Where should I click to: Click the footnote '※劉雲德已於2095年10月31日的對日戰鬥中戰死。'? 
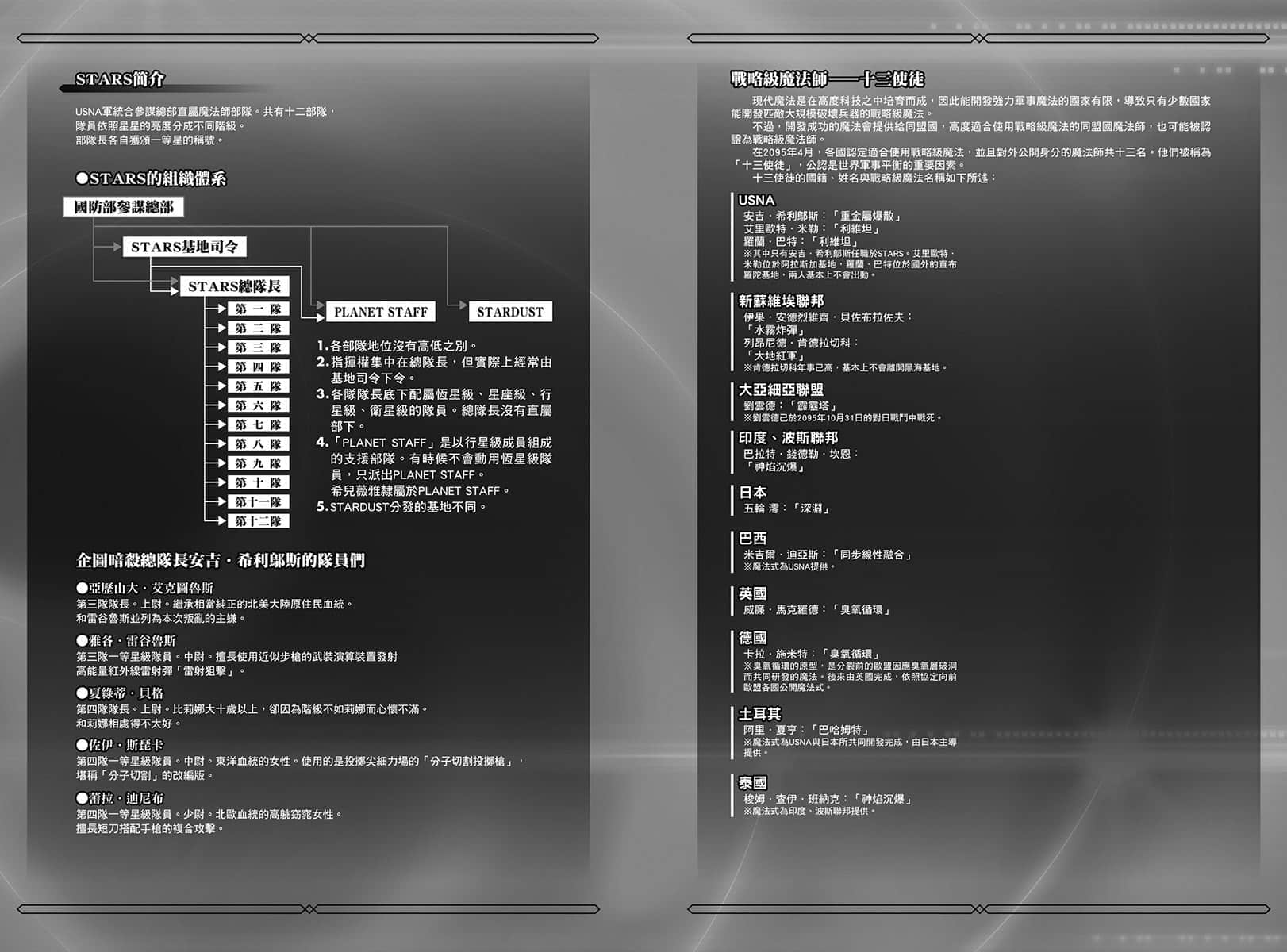[843, 417]
